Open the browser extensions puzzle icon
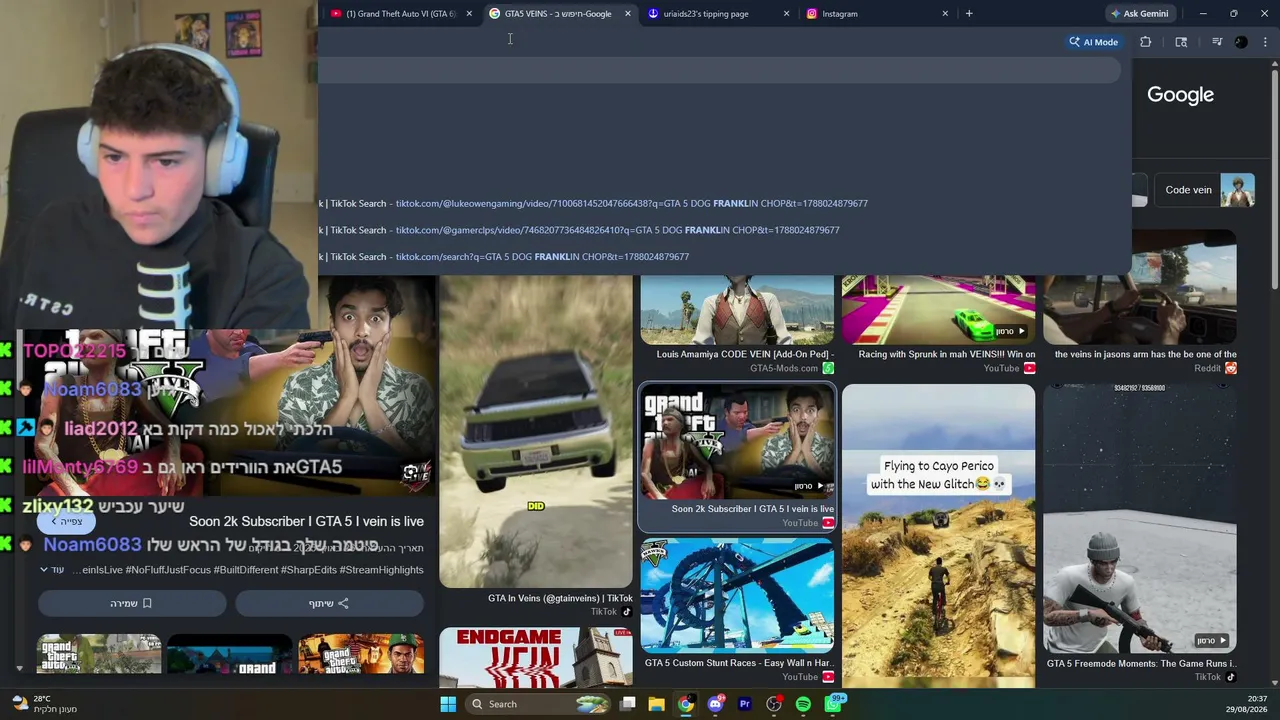This screenshot has height=720, width=1280. click(1146, 42)
